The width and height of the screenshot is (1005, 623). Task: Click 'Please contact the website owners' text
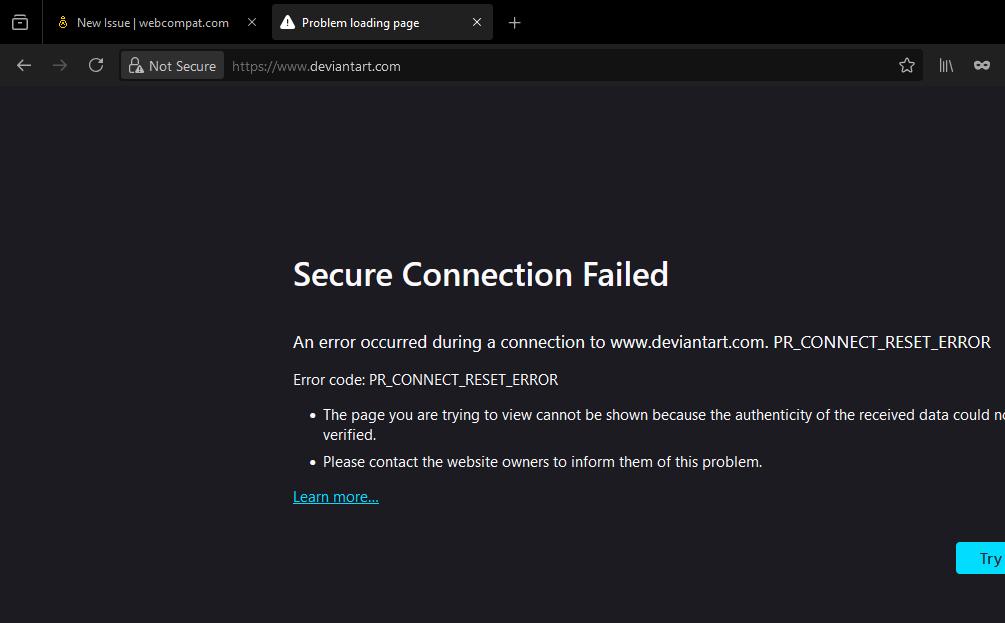point(542,462)
